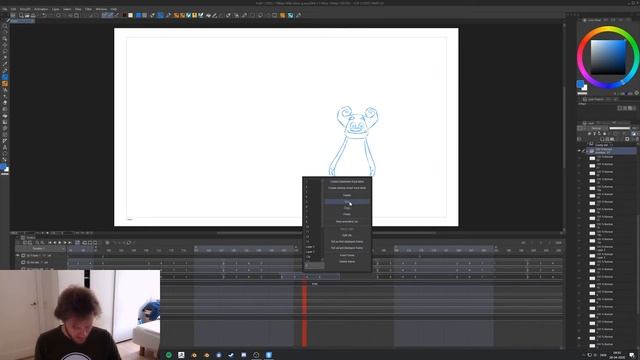The width and height of the screenshot is (640, 360).
Task: Select the main color chip in left toolbar
Action: click(x=3, y=167)
